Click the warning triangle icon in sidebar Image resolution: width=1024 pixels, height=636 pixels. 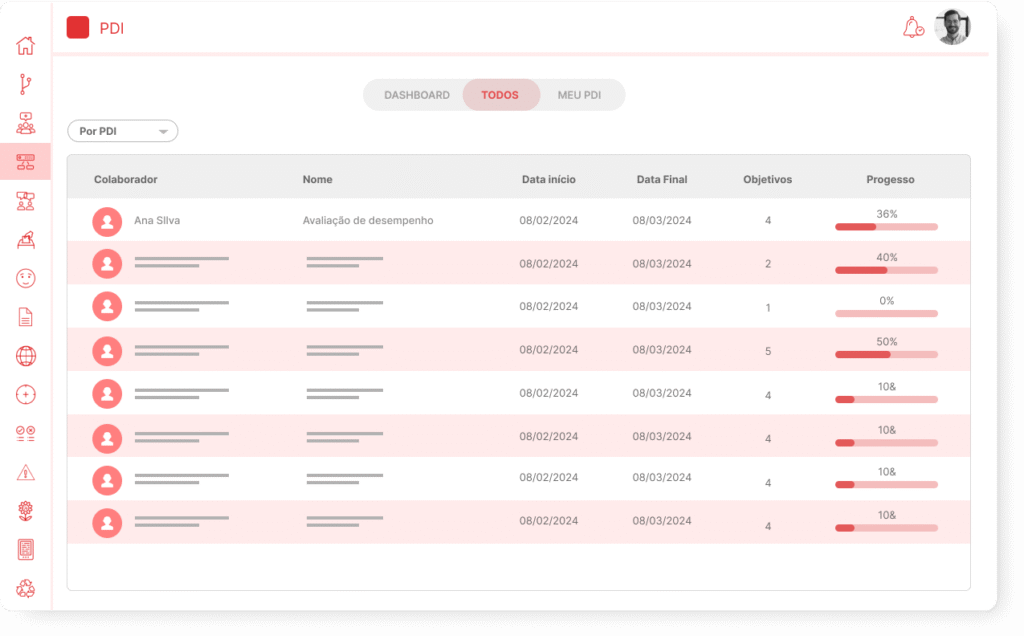25,472
